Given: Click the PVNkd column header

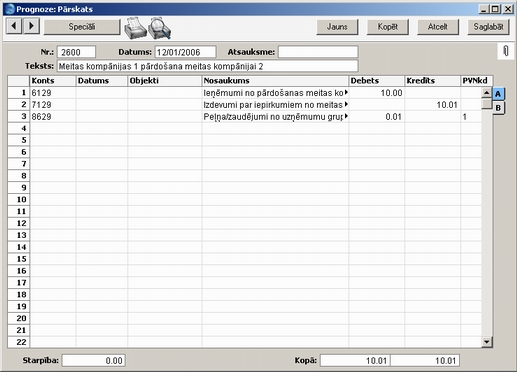Looking at the screenshot, I should [x=477, y=81].
